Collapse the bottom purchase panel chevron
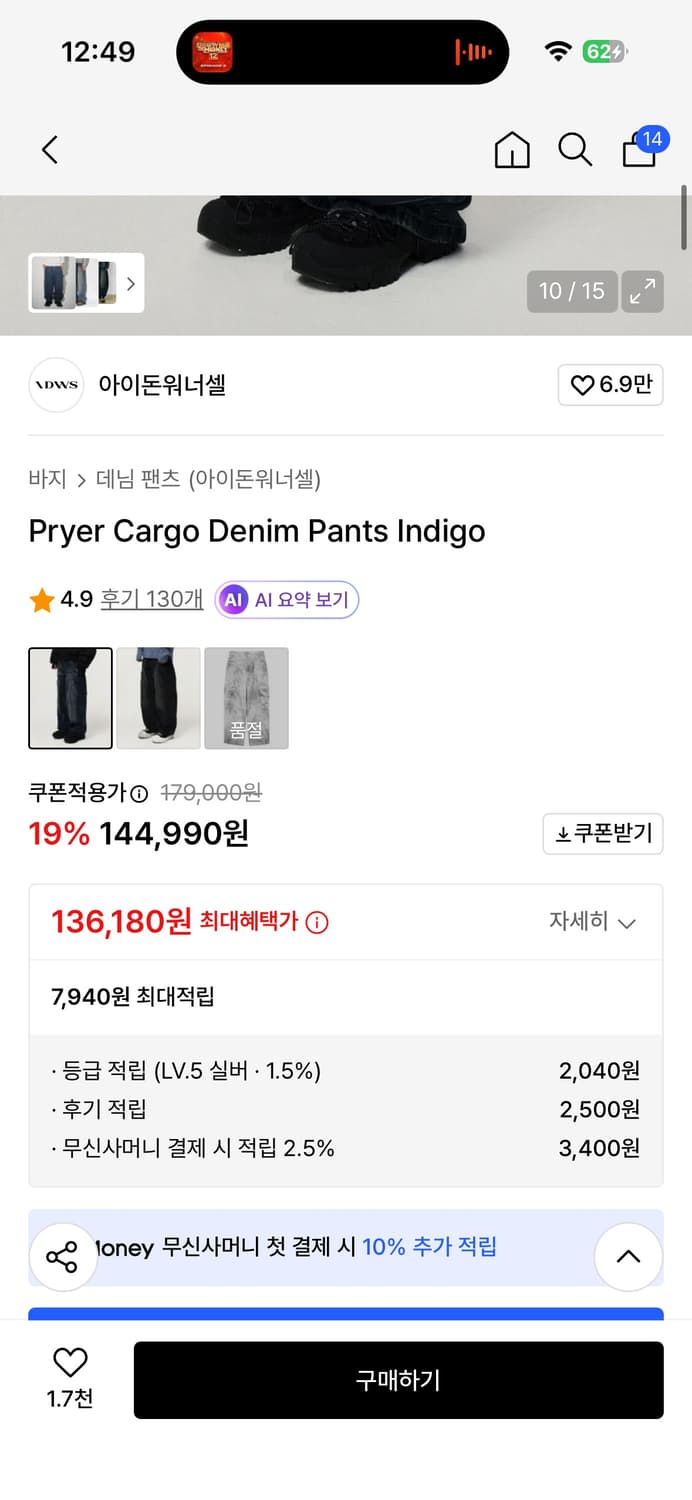 coord(628,1257)
